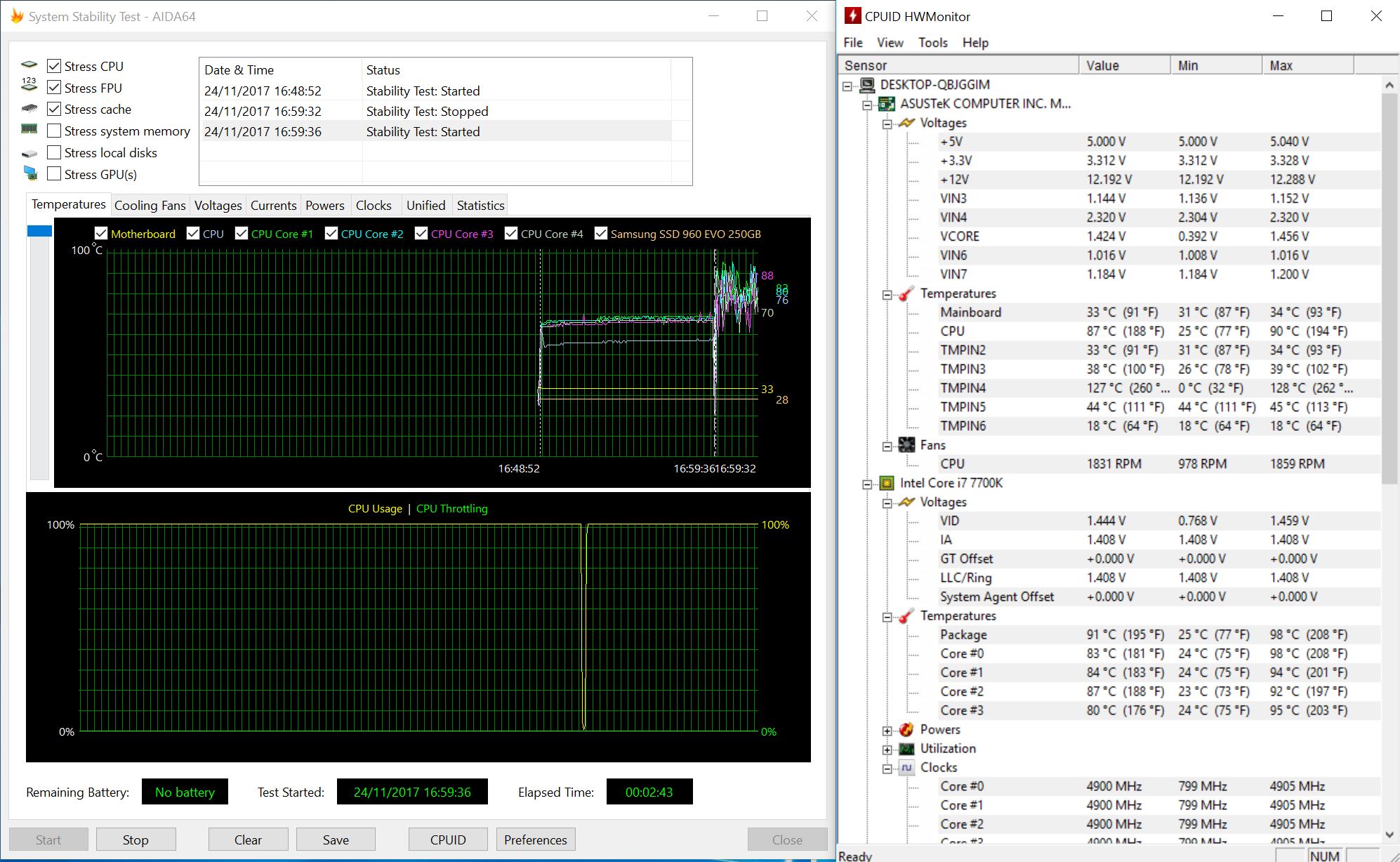This screenshot has width=1400, height=862.
Task: Click the Intel Core i7 7700K chip icon
Action: (887, 483)
